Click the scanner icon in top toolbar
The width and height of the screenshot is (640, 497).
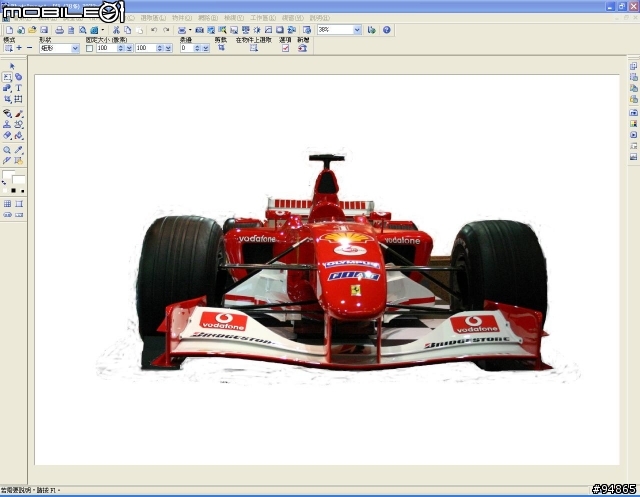pyautogui.click(x=182, y=30)
